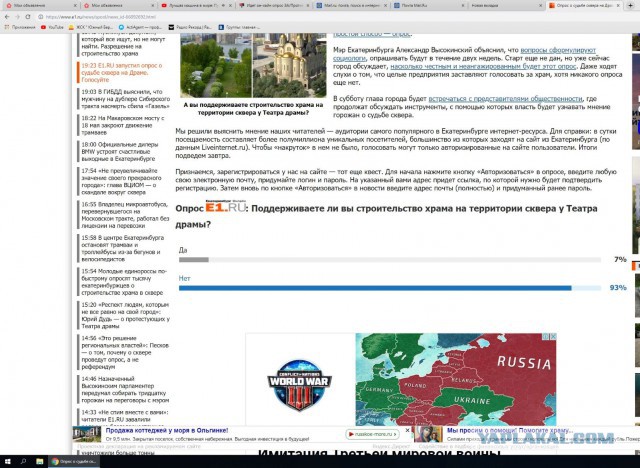
Task: Open 15:54 news Молодые единороссы
Action: [124, 282]
